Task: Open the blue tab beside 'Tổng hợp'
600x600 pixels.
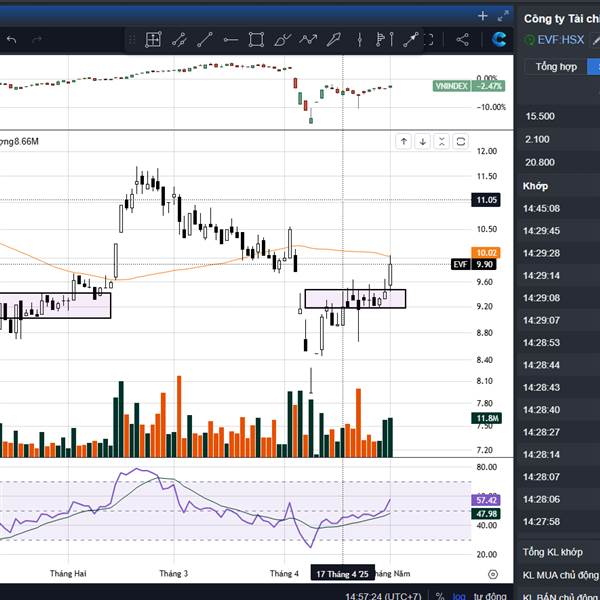Action: point(593,67)
